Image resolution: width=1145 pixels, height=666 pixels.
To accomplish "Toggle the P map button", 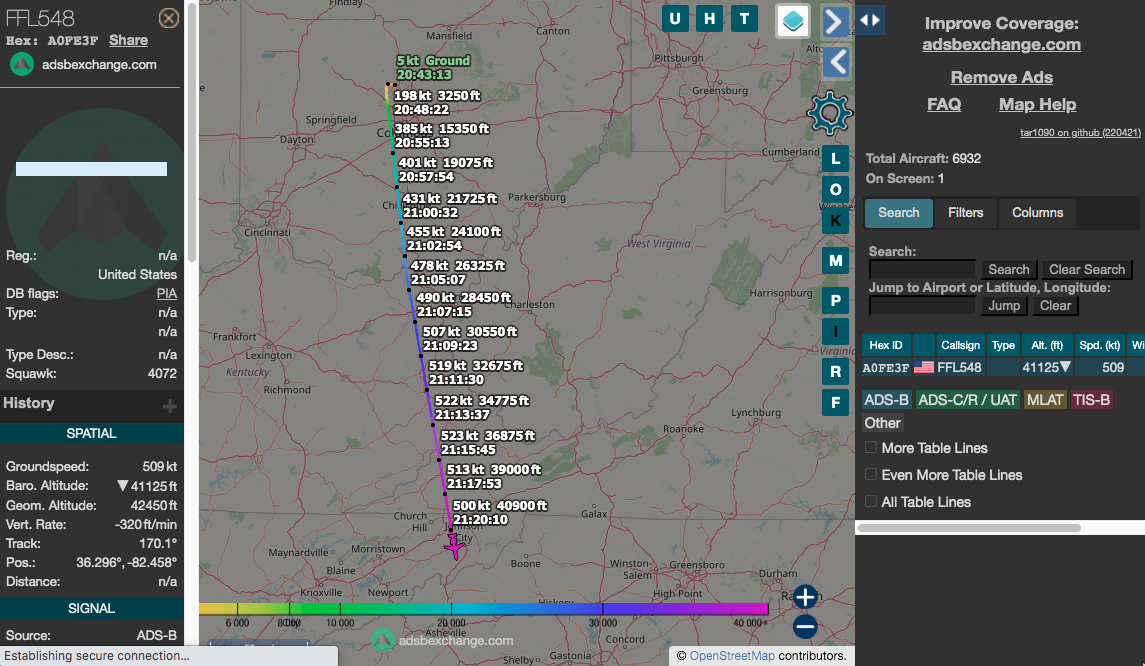I will (835, 300).
